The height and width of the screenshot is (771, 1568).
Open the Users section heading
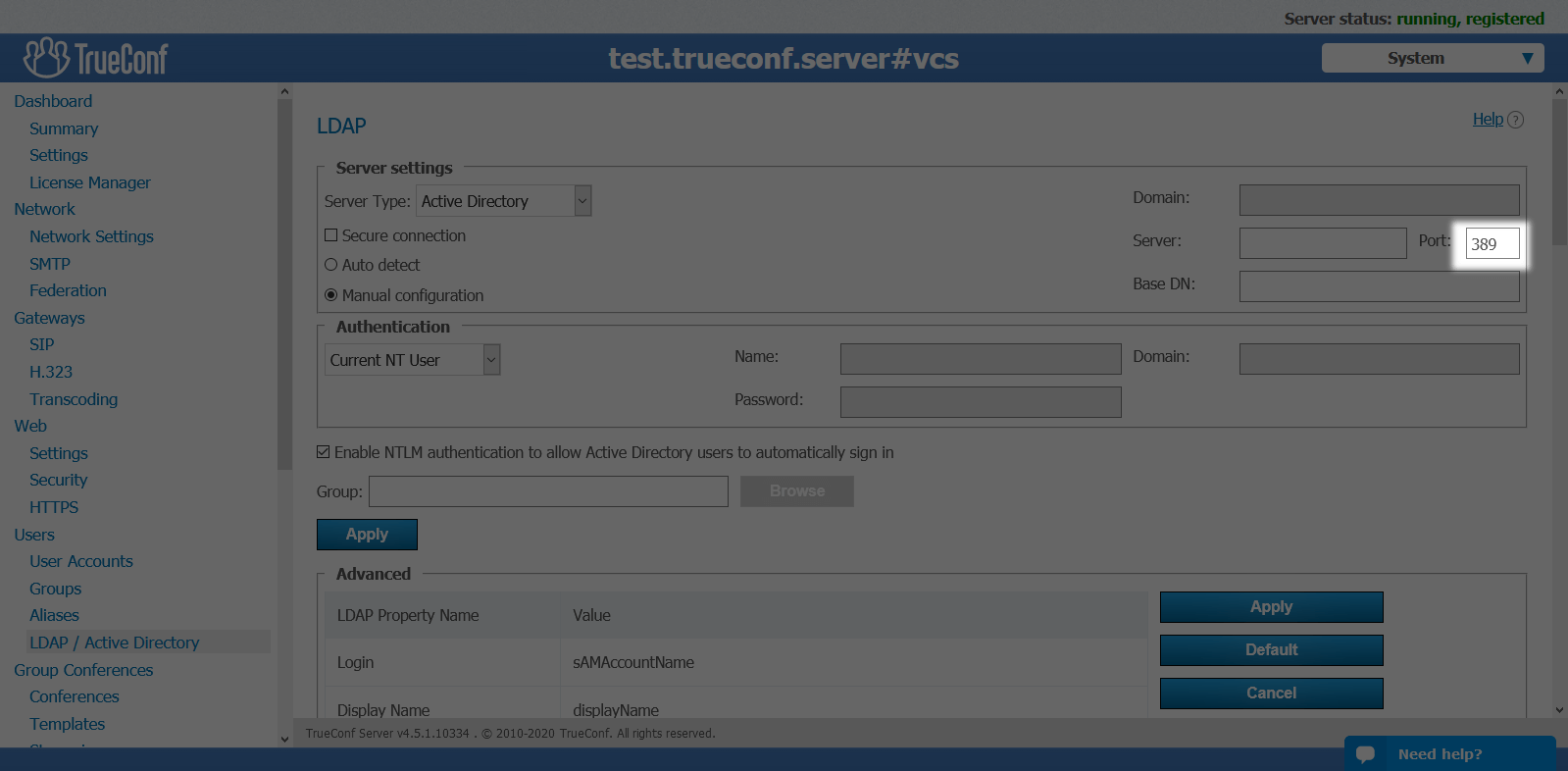(34, 535)
